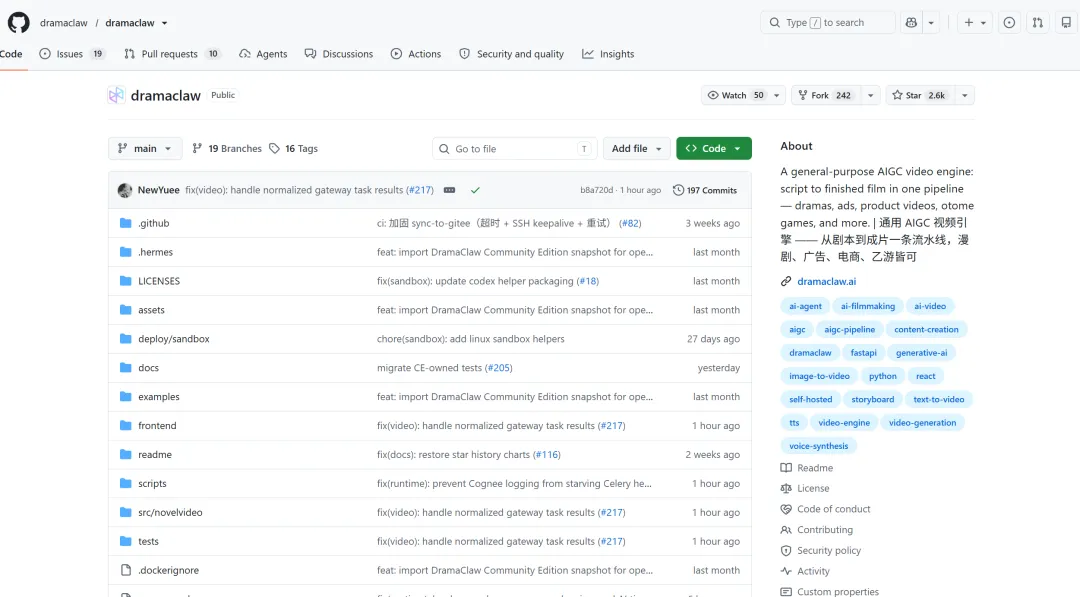Open the Copilot icon in header
1080x597 pixels.
911,23
